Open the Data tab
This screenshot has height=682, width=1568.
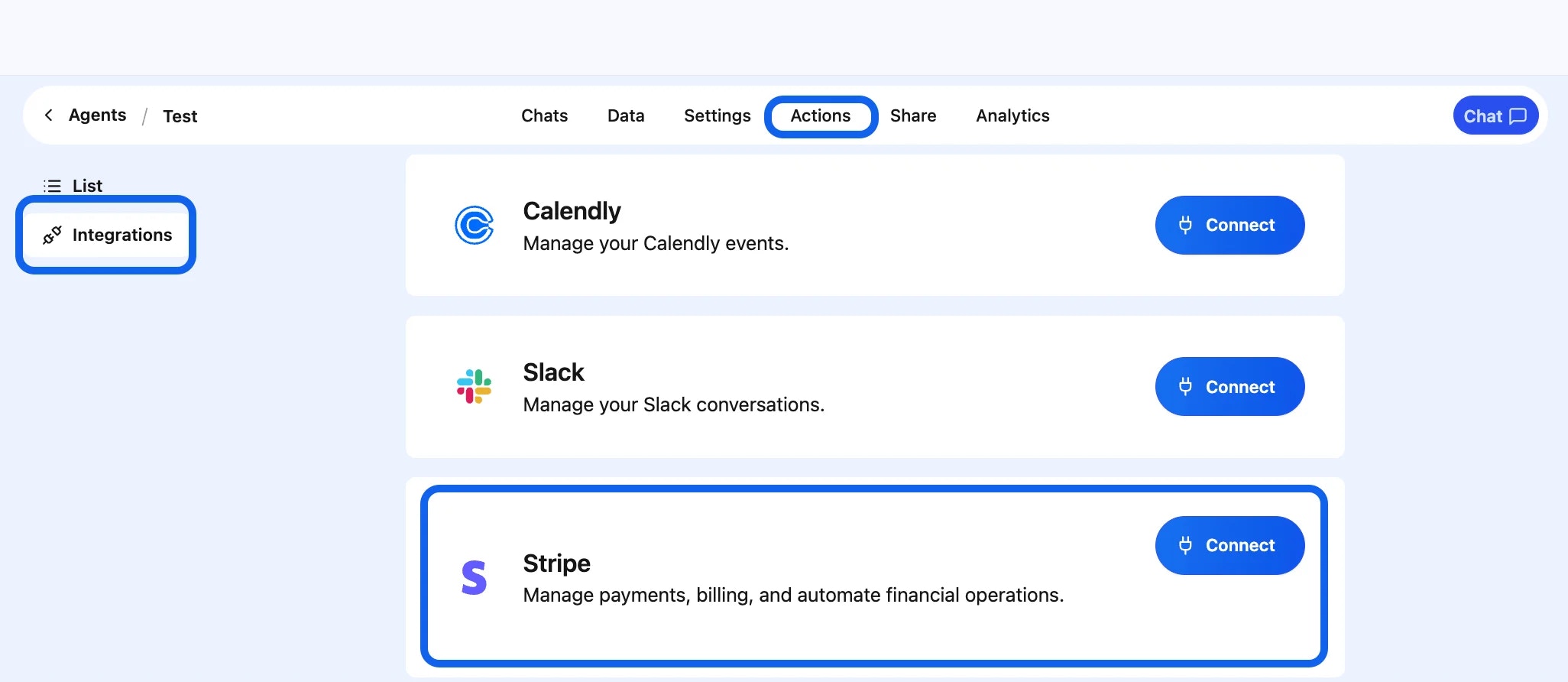tap(626, 115)
